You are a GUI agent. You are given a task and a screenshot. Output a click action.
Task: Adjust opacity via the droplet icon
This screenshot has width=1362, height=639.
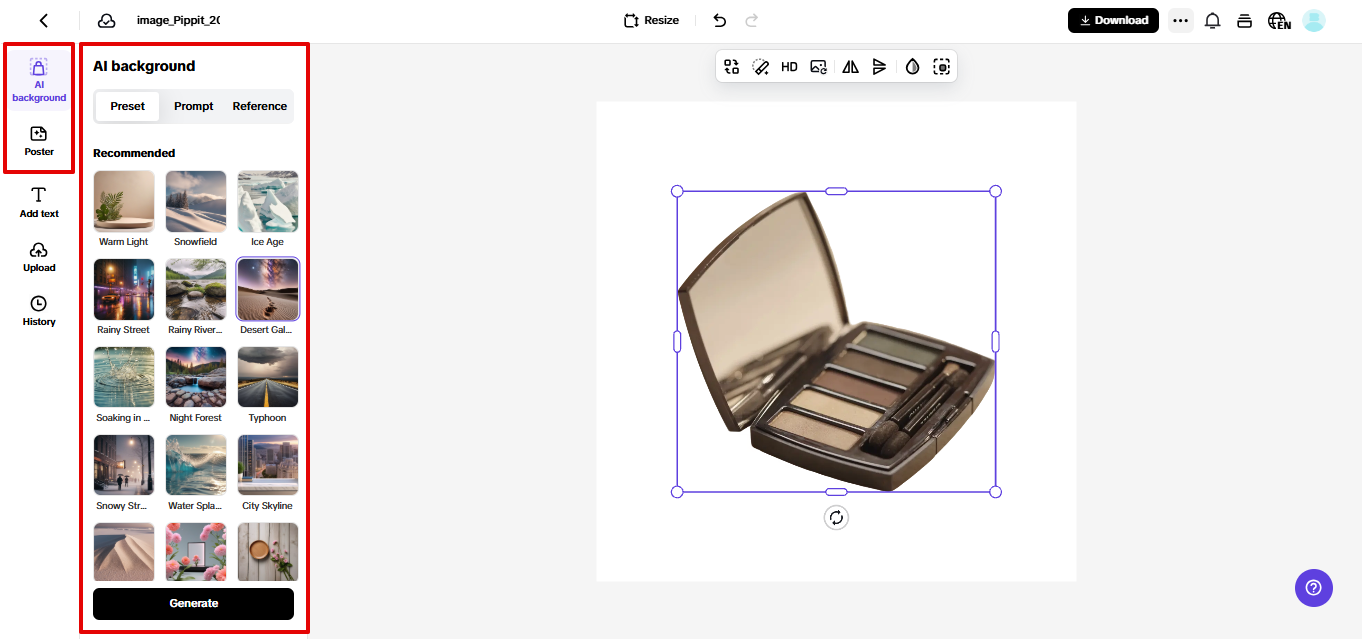(912, 66)
